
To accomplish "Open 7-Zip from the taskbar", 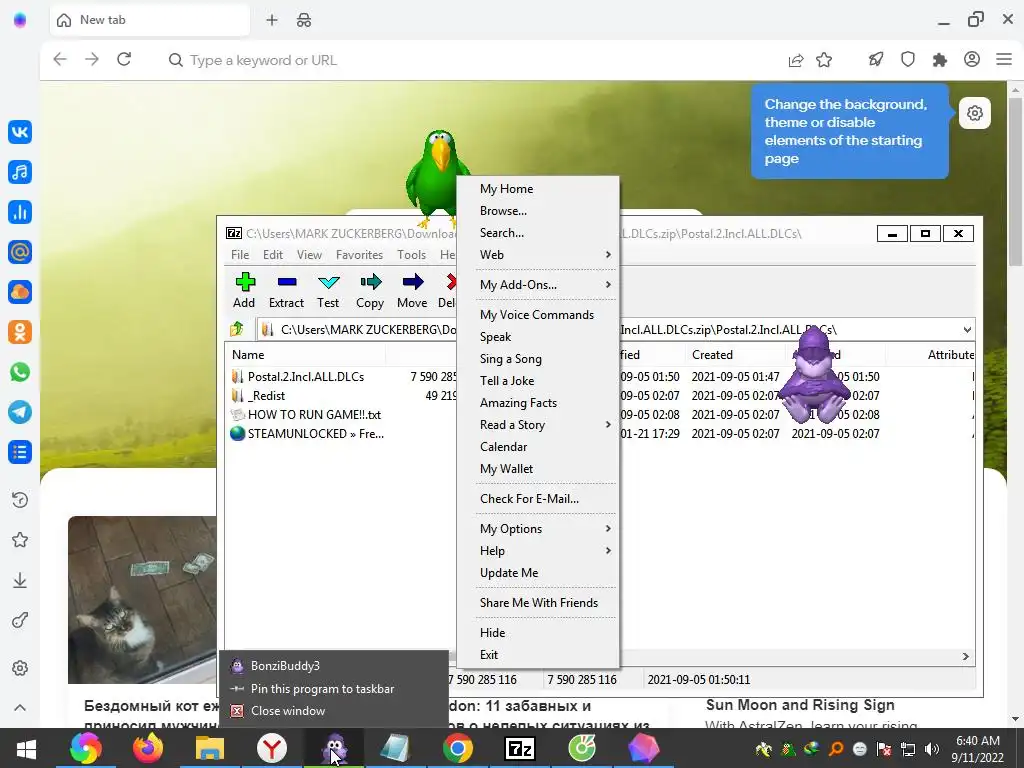I will tap(520, 748).
